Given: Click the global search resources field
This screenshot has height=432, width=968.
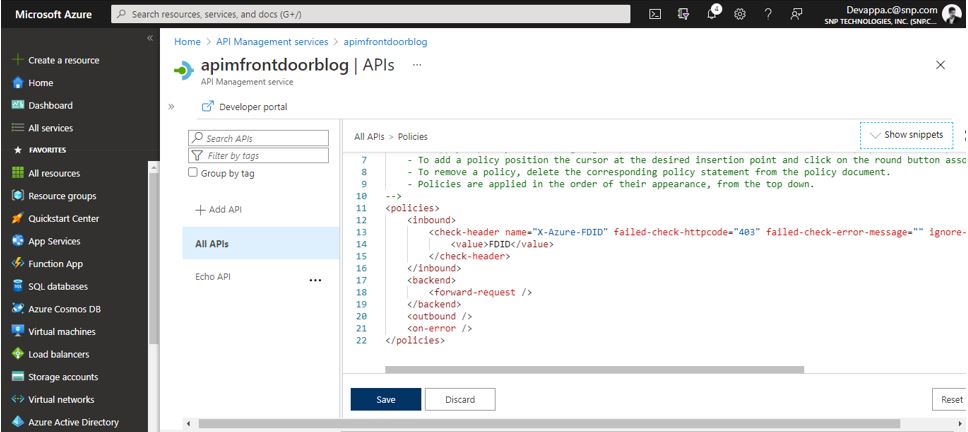Looking at the screenshot, I should pyautogui.click(x=370, y=14).
